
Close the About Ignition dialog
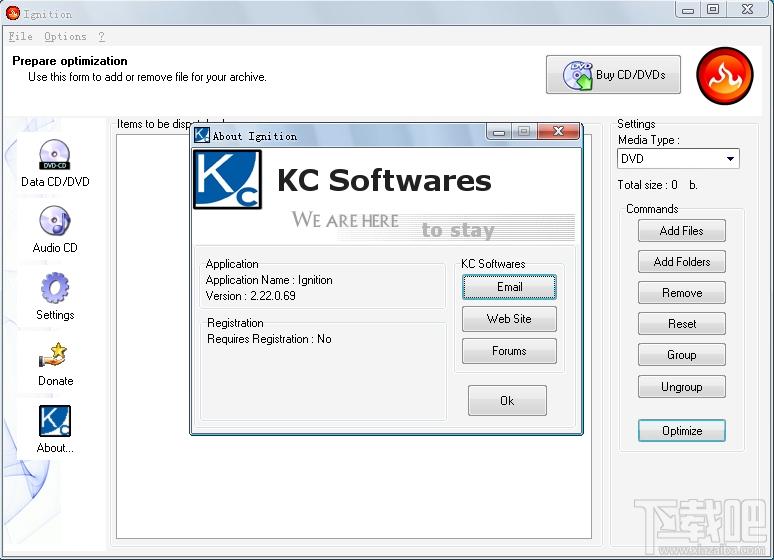[x=558, y=131]
